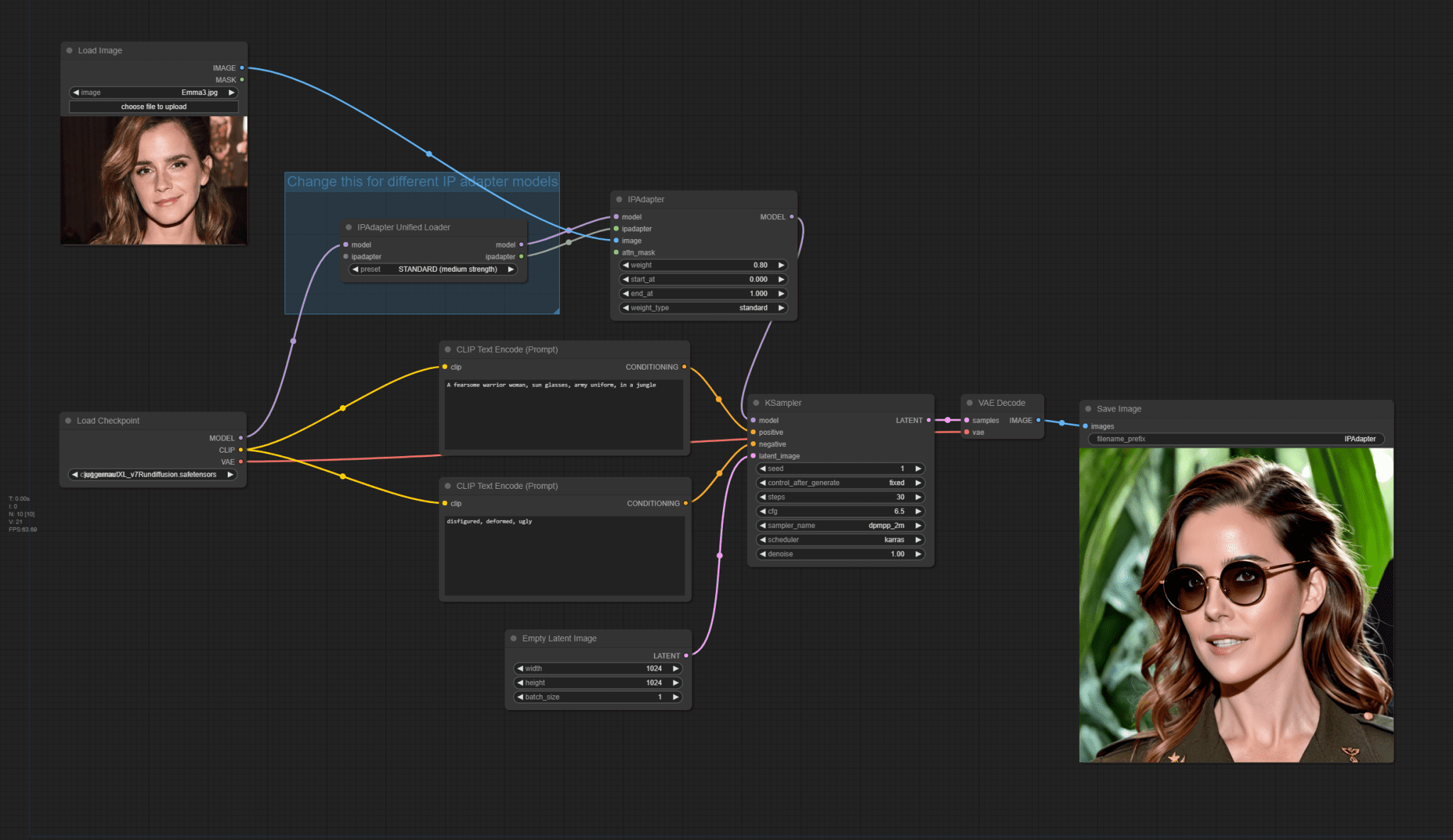Open the scheduler dropdown set to karras
Screen dimensions: 1453x840
pyautogui.click(x=840, y=540)
